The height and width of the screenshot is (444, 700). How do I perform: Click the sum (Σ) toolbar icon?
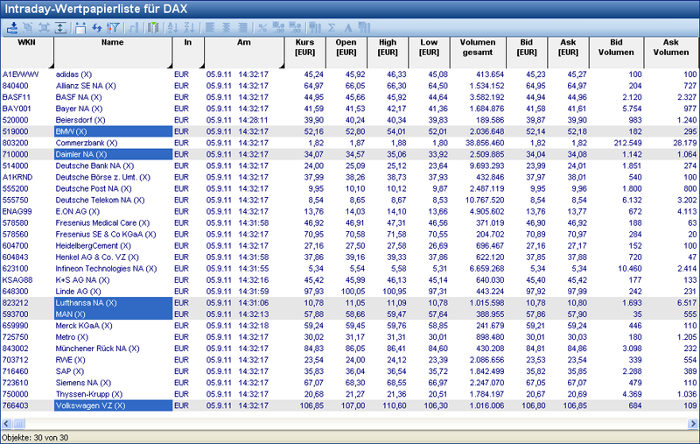pos(331,27)
